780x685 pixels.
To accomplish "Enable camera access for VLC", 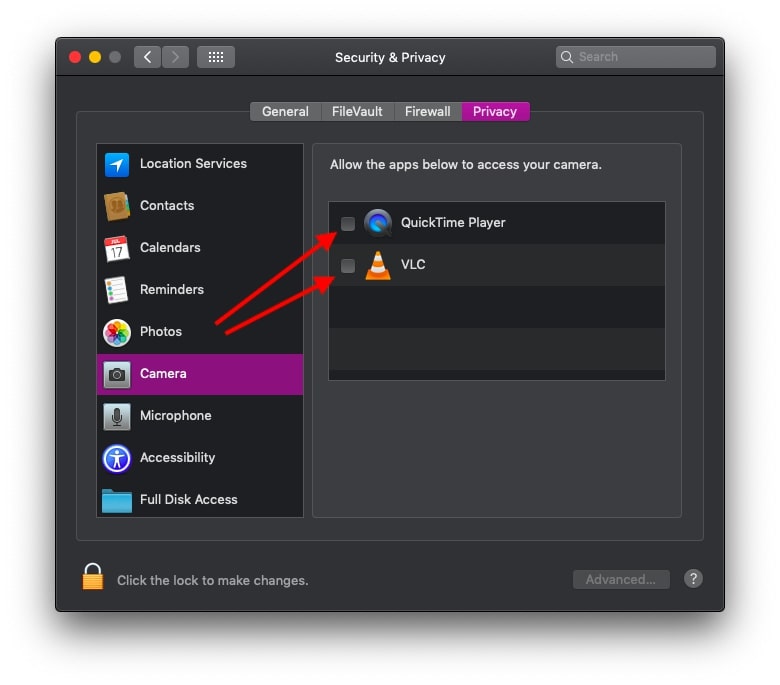I will coord(348,266).
